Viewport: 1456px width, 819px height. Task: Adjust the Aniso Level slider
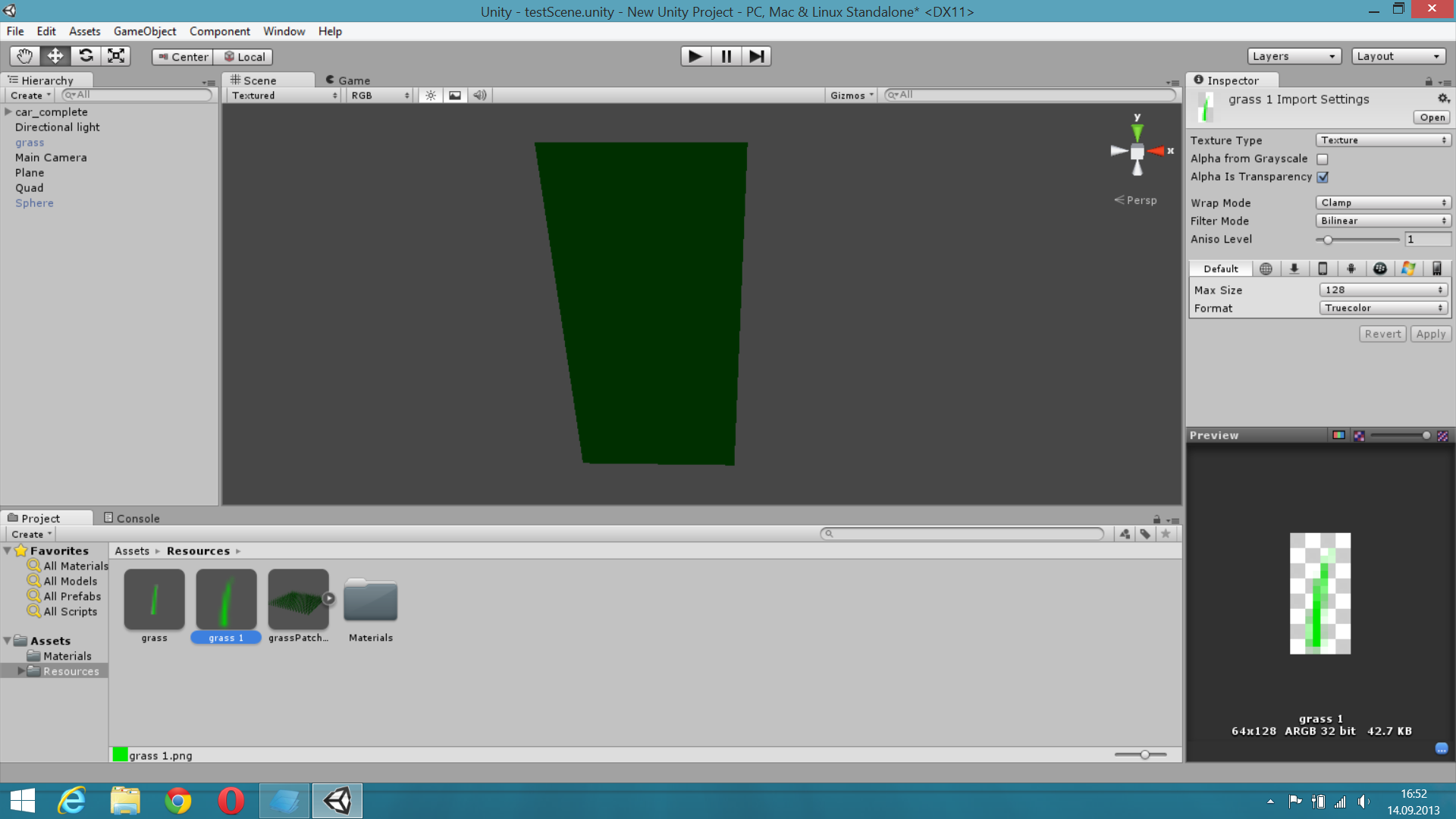(x=1328, y=240)
